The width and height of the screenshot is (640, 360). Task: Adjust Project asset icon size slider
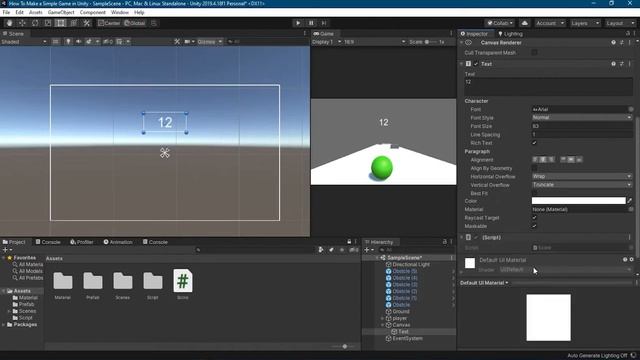click(x=344, y=346)
